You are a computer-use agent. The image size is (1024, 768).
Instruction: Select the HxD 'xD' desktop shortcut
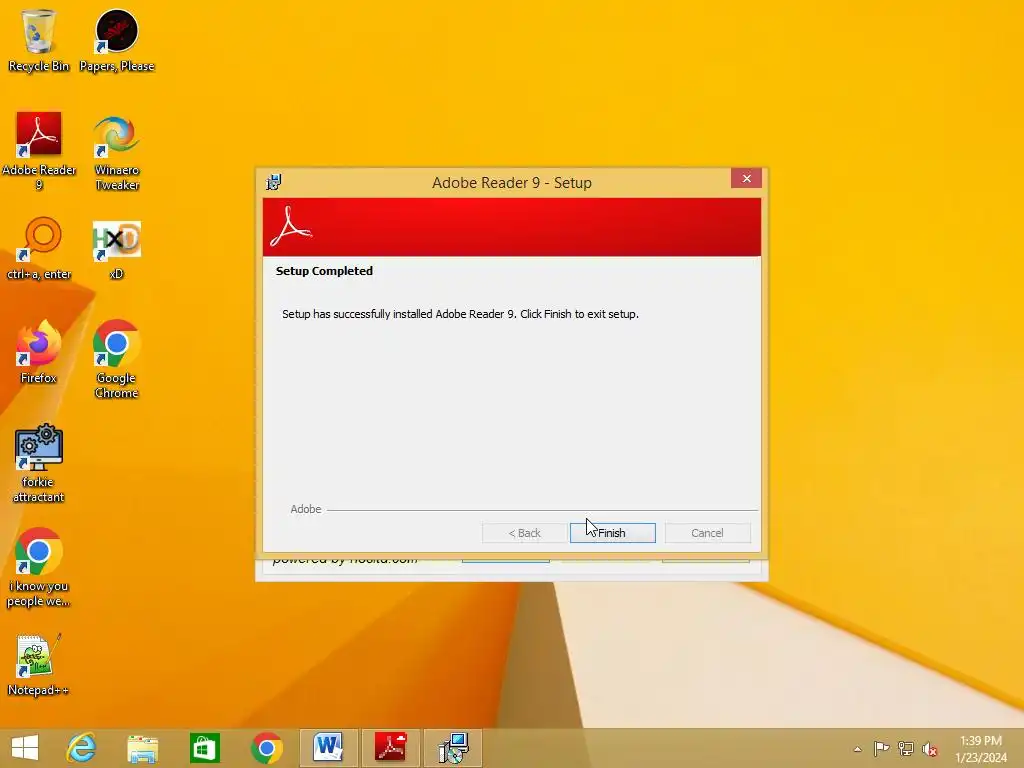point(116,250)
